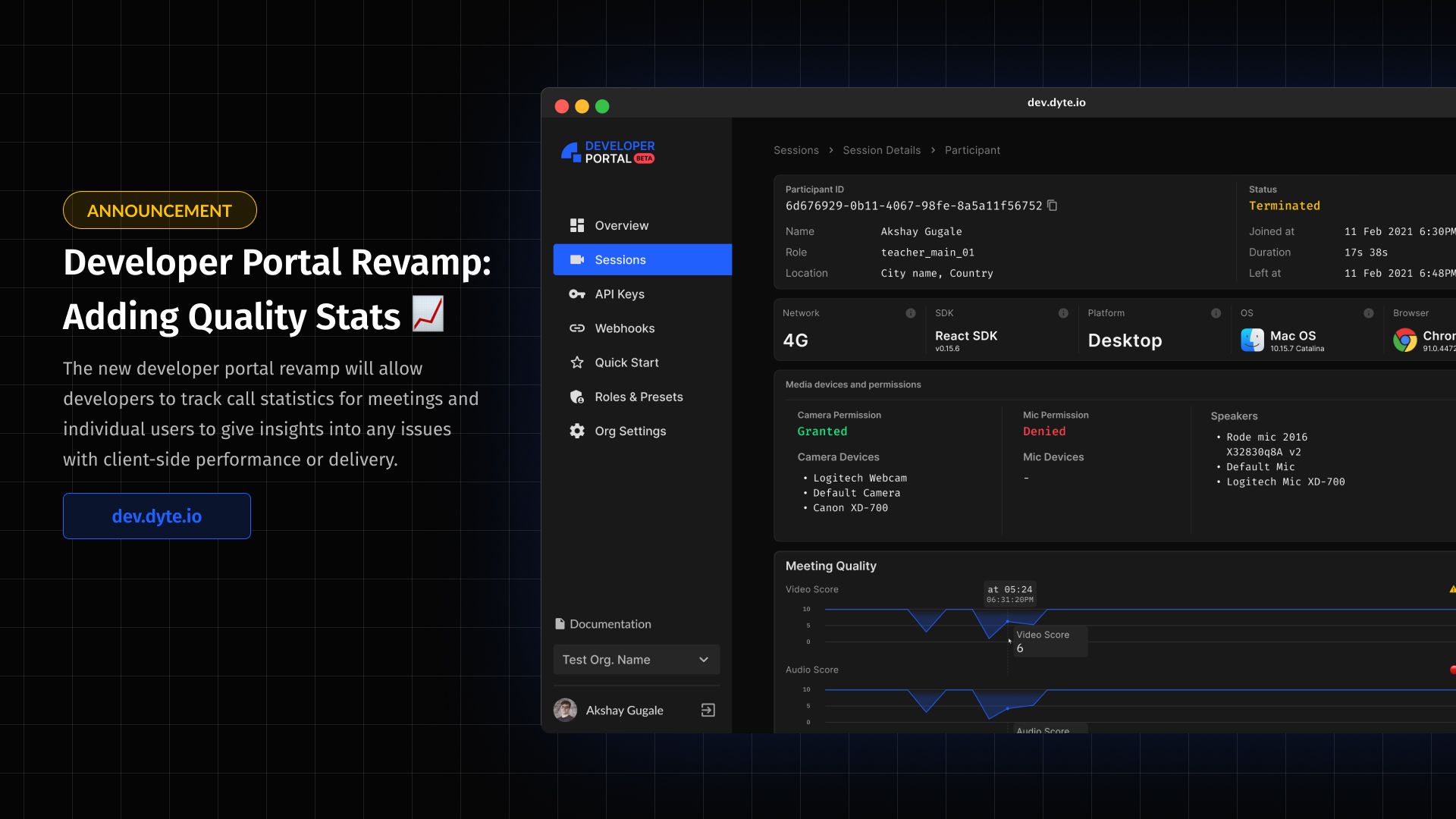The image size is (1456, 819).
Task: Click the Terminated status text
Action: pyautogui.click(x=1285, y=206)
